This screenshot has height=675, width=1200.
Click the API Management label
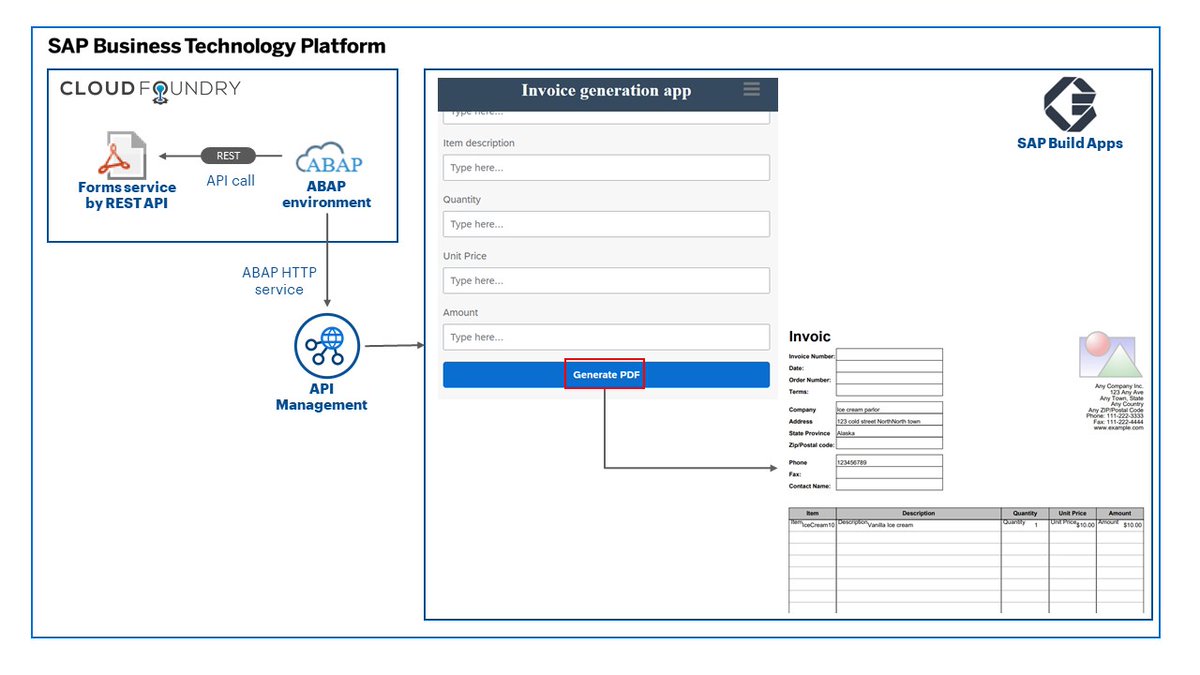[x=321, y=397]
